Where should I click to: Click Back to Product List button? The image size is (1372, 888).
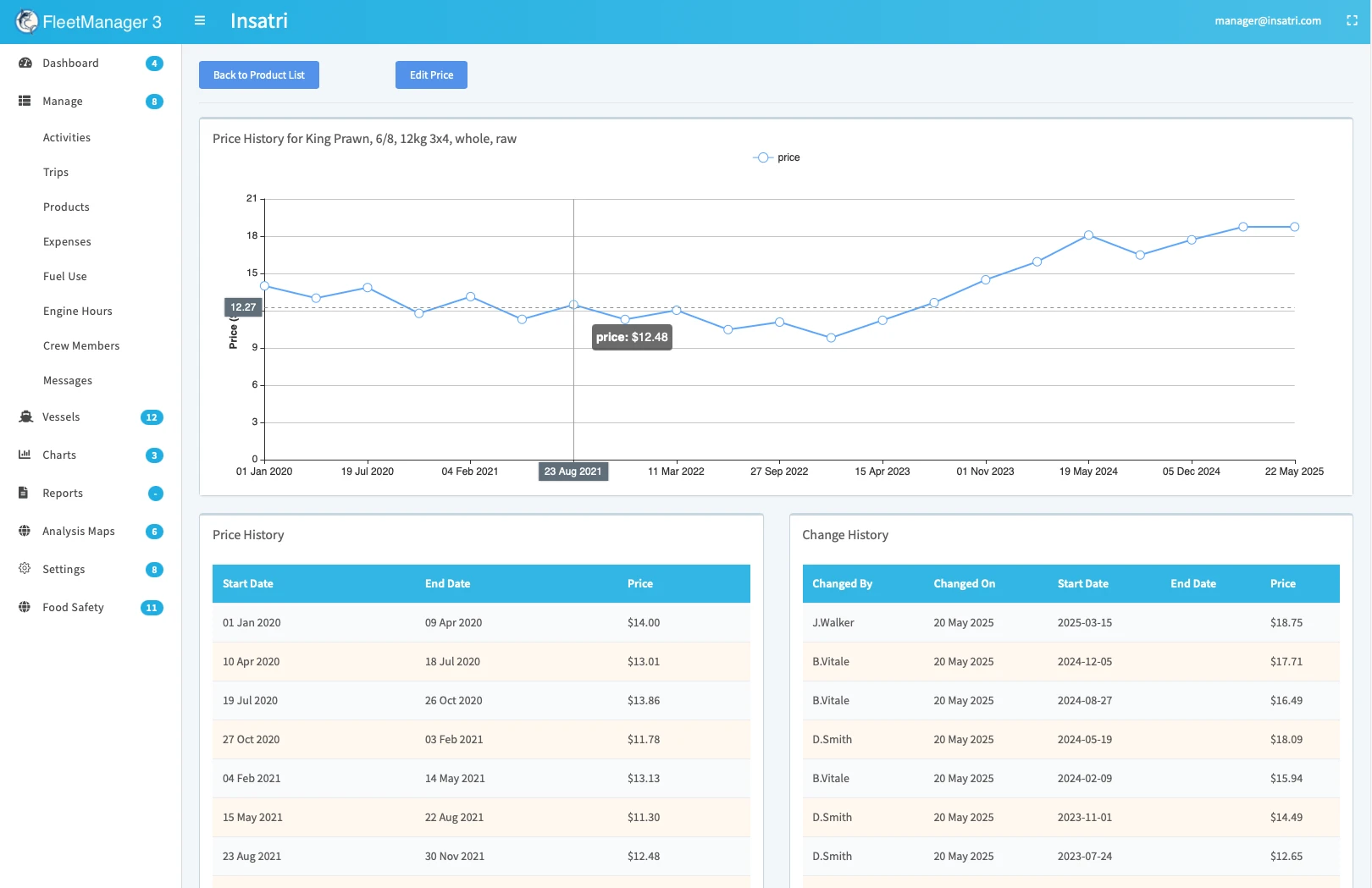click(258, 74)
